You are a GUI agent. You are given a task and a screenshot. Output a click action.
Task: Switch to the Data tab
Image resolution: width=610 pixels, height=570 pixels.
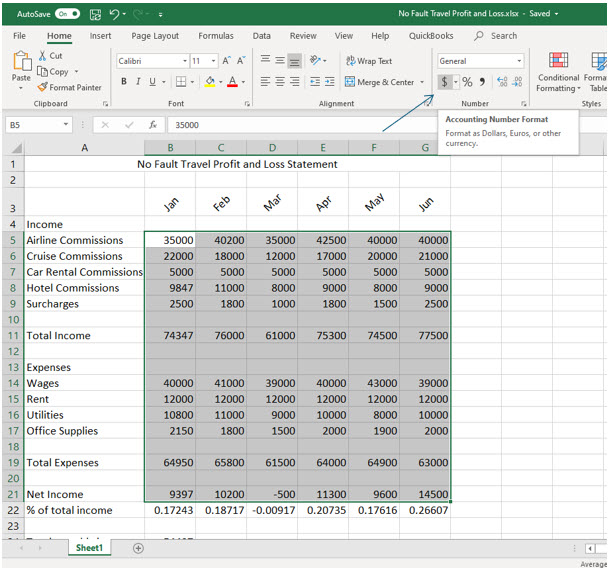(x=261, y=36)
